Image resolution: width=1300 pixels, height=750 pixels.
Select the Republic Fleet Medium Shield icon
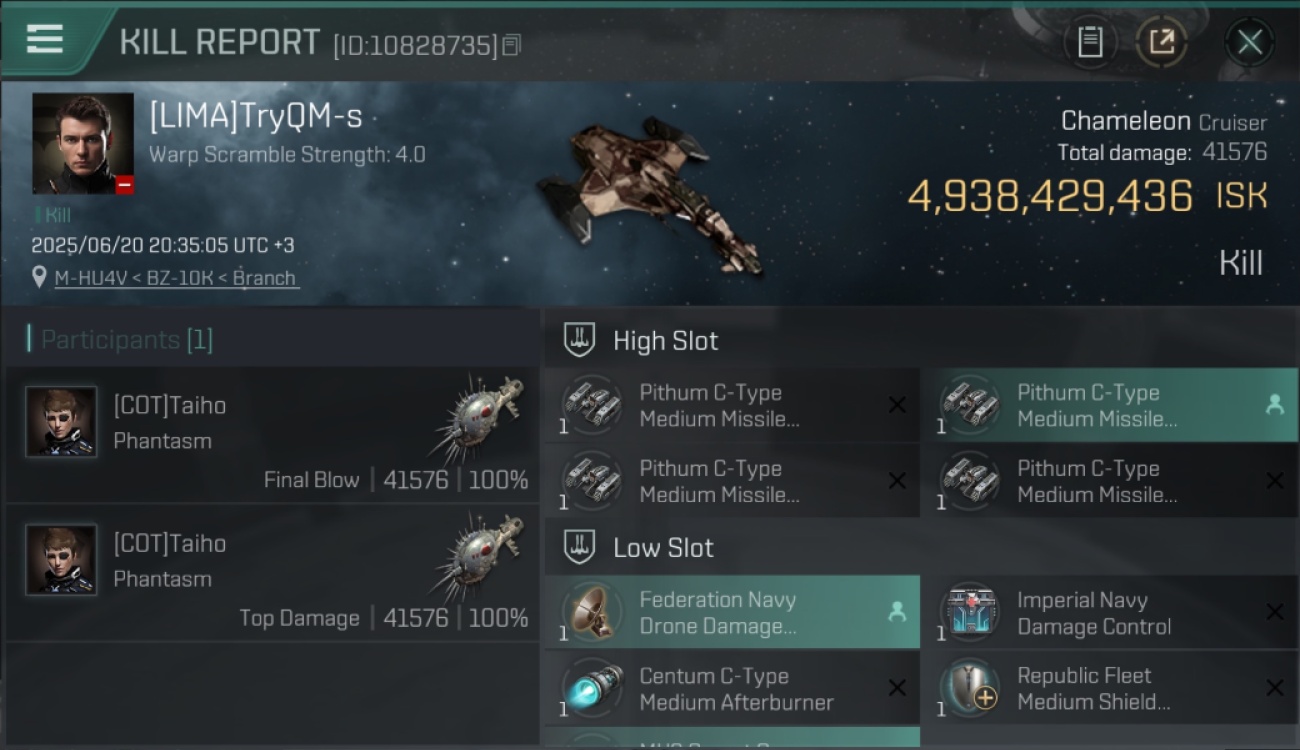pyautogui.click(x=970, y=688)
